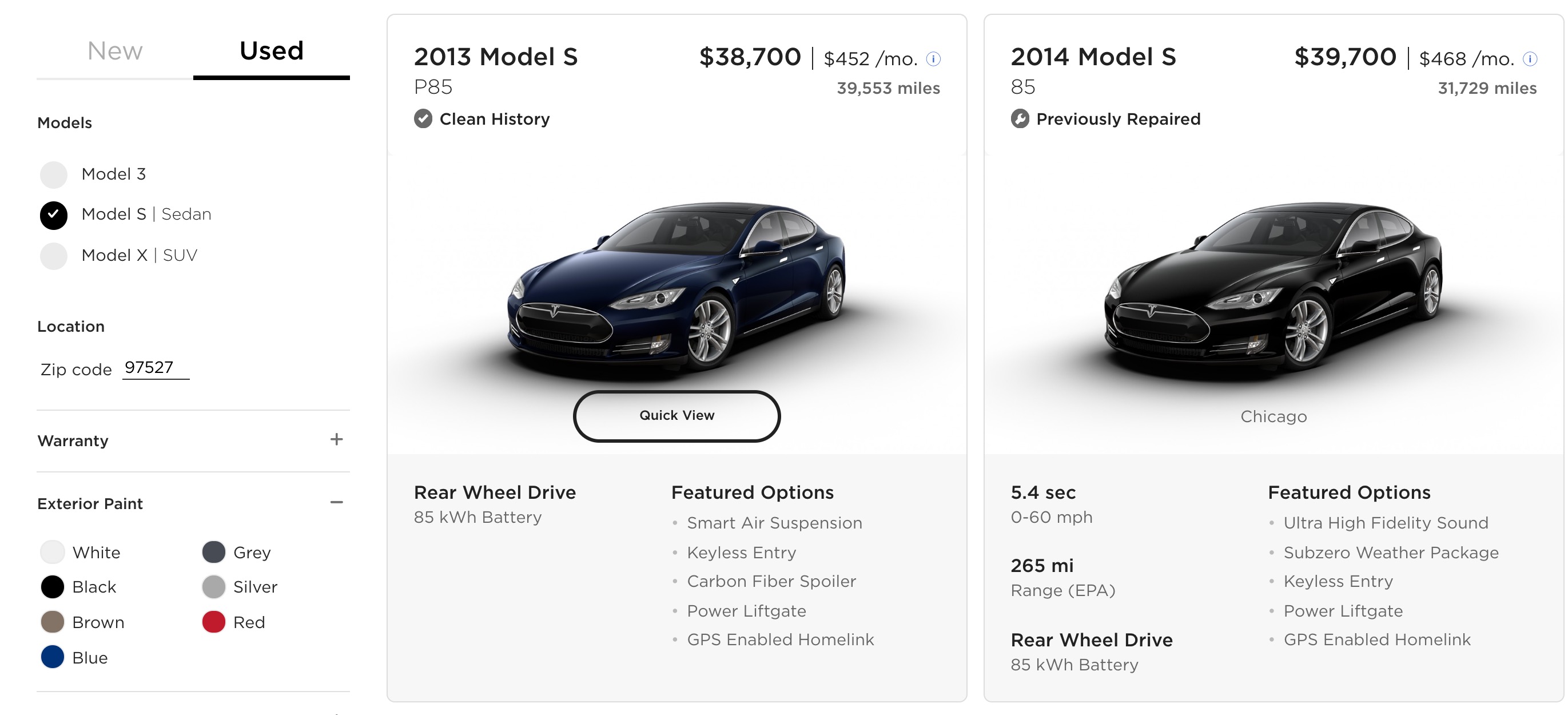Choose the Black paint color swatch

coord(53,586)
